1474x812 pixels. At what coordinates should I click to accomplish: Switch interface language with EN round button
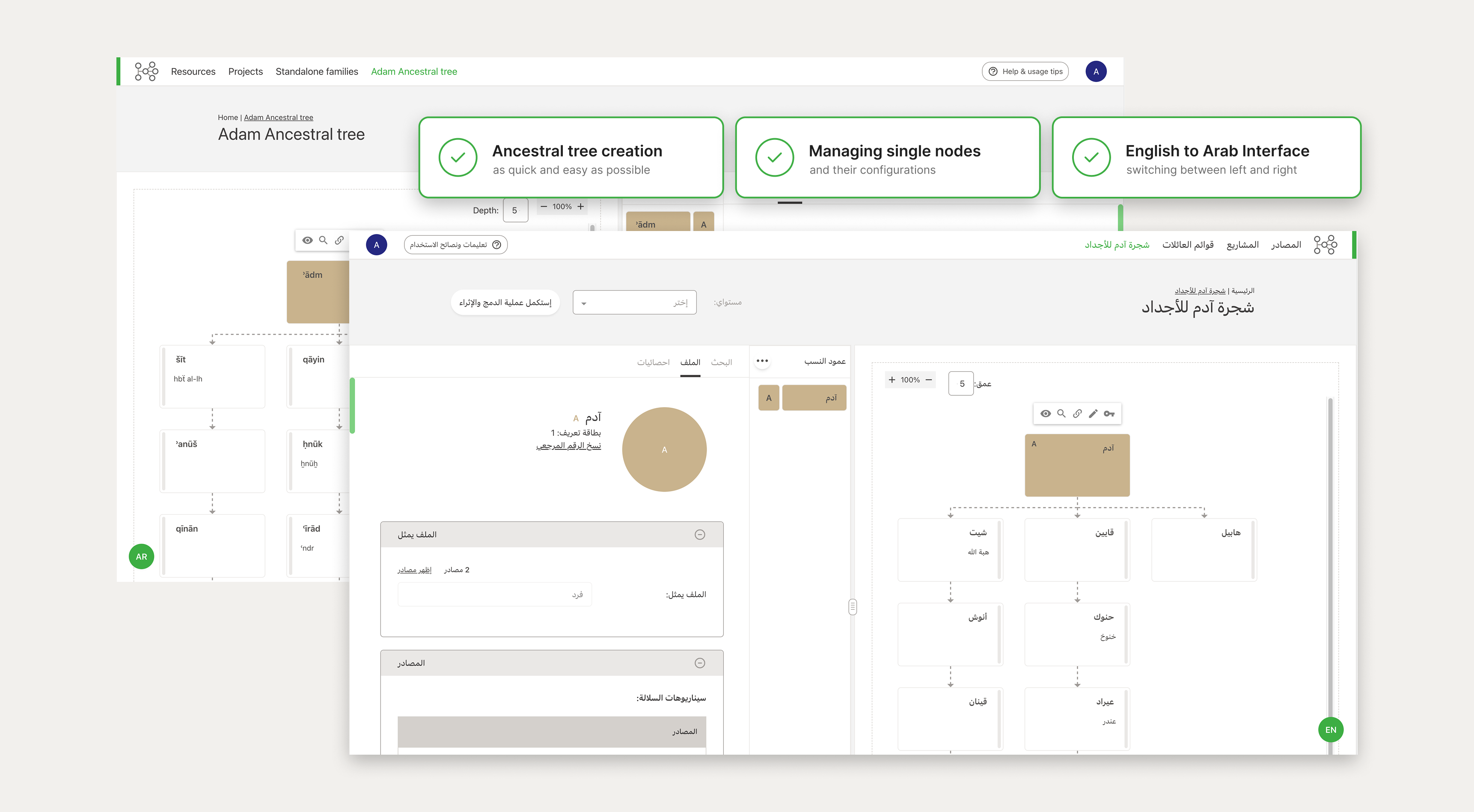pyautogui.click(x=1330, y=730)
